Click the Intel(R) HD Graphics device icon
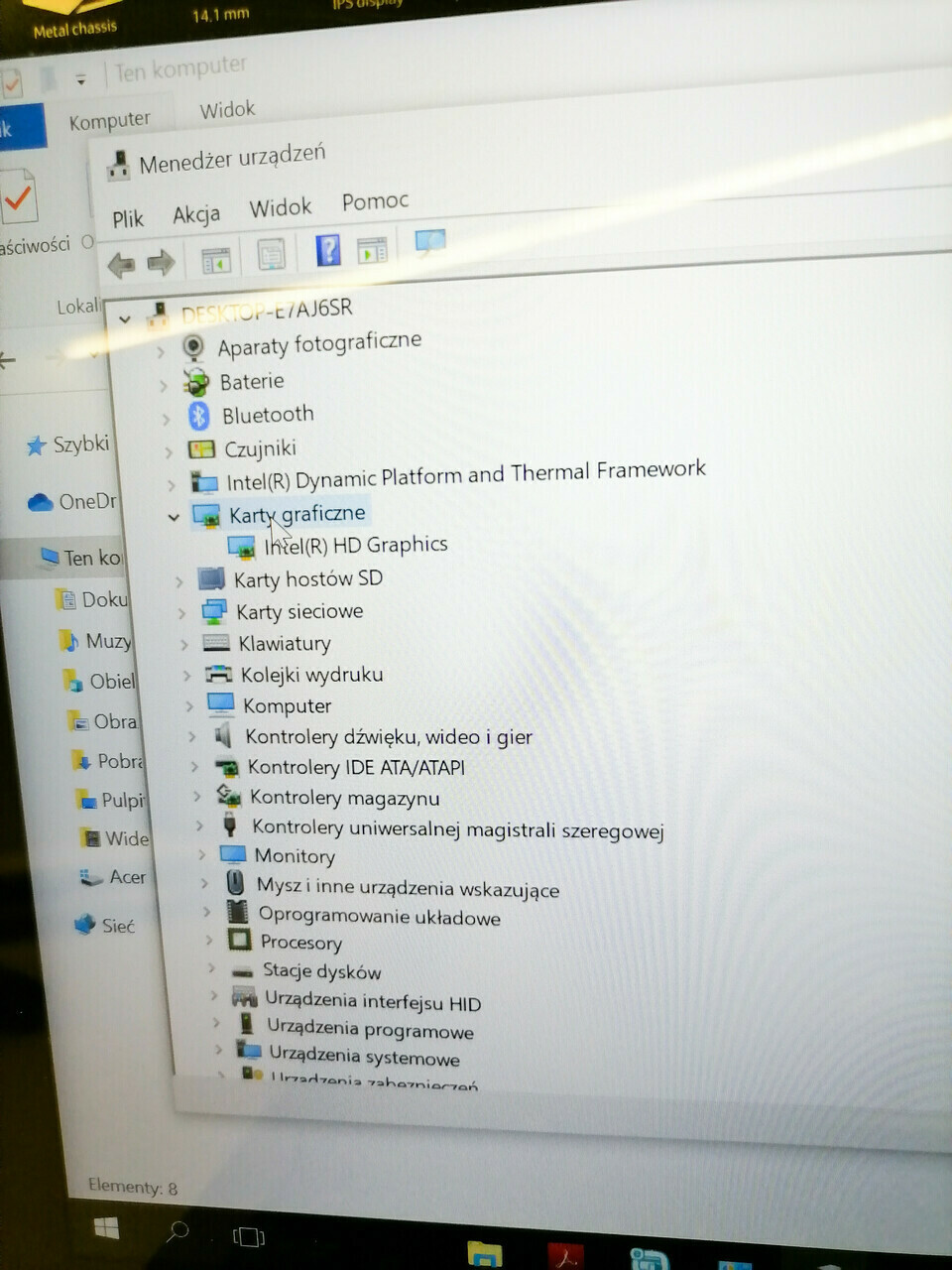Viewport: 952px width, 1270px height. (x=241, y=548)
